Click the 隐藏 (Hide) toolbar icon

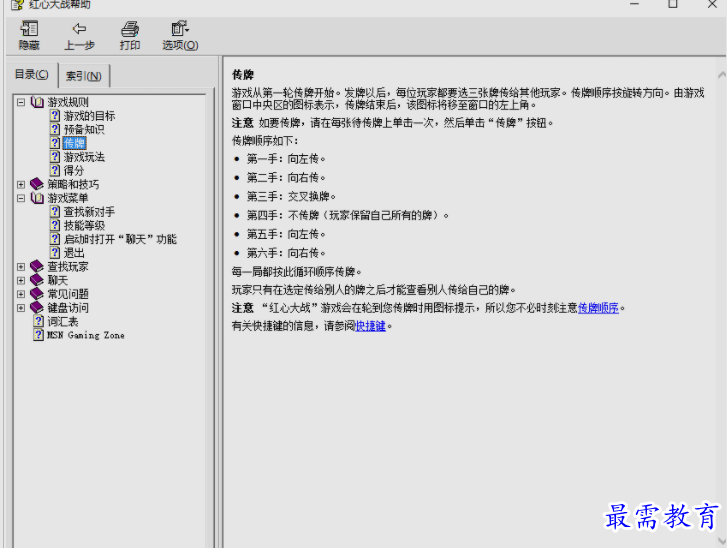pyautogui.click(x=29, y=29)
